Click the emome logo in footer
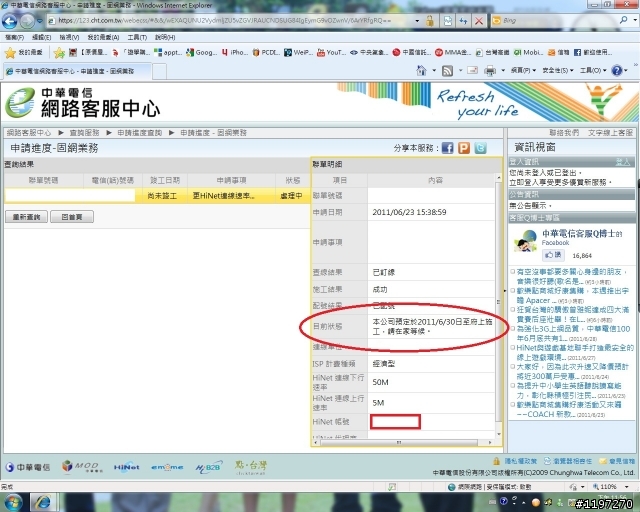Screen dimensions: 640x512 (x=167, y=467)
